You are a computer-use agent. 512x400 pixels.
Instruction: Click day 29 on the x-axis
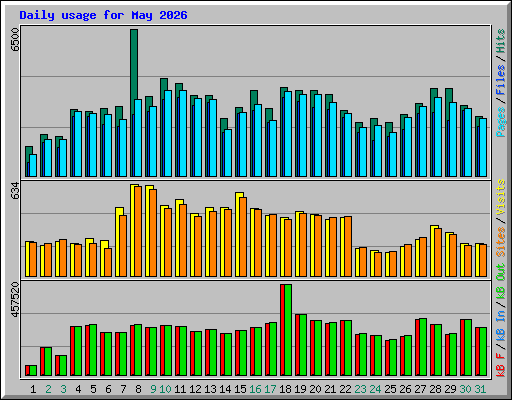[450, 389]
